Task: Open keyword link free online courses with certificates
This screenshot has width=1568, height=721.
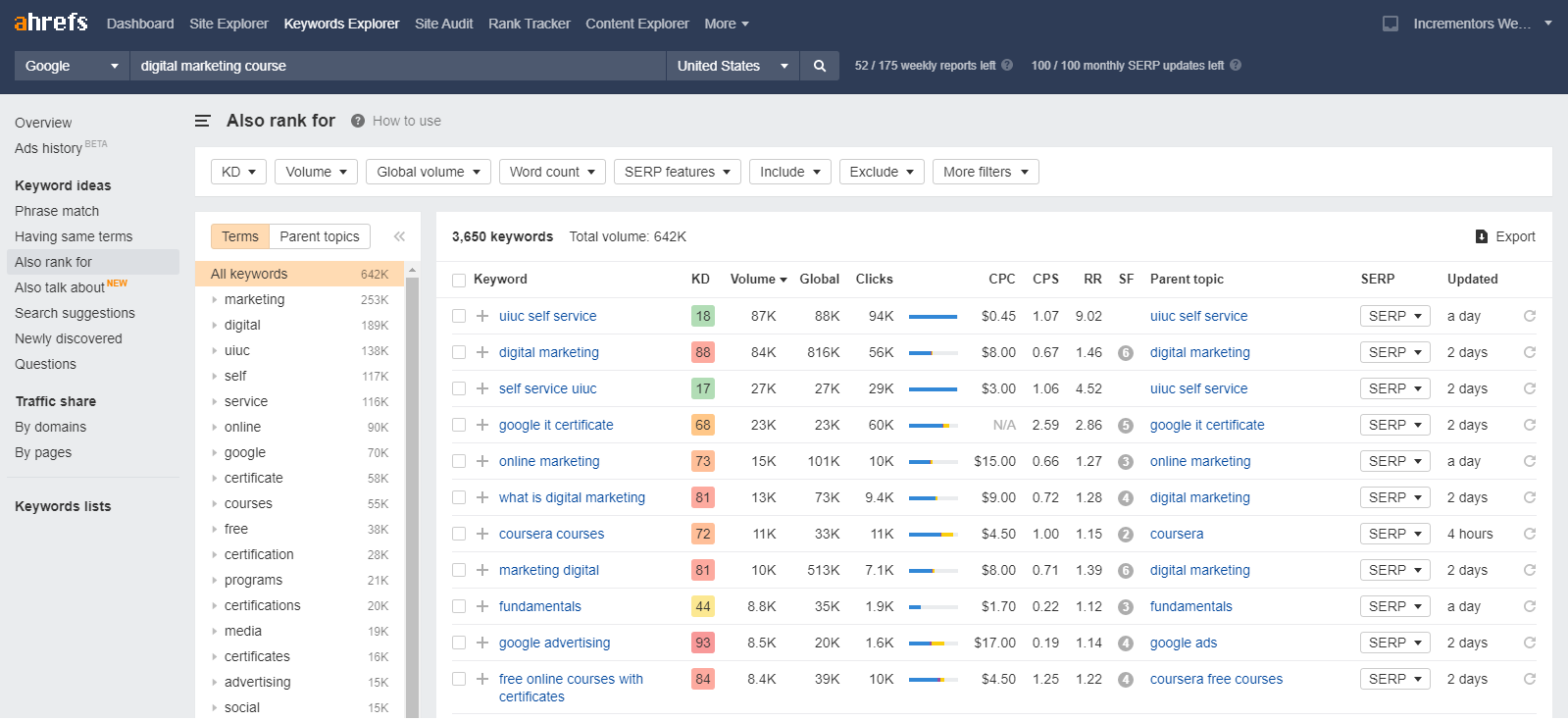Action: click(571, 688)
